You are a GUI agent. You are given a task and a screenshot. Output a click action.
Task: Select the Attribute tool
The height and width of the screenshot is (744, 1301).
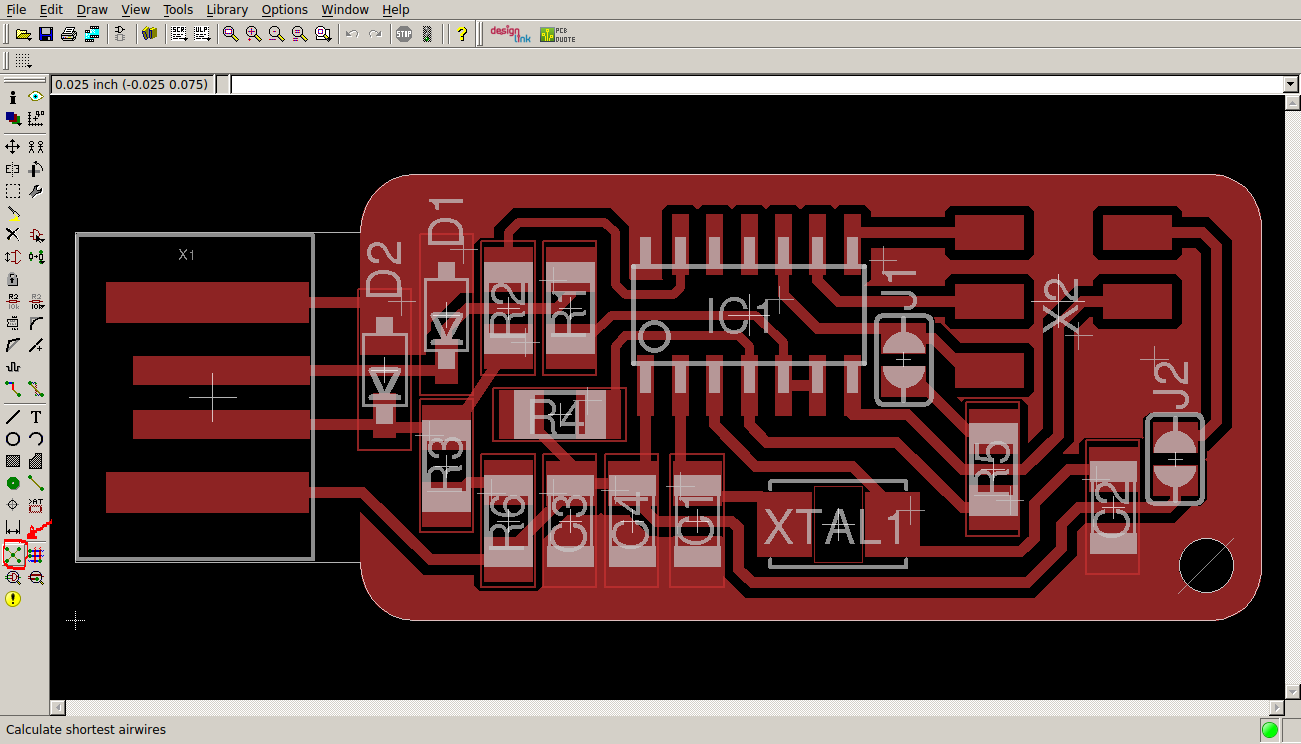36,505
